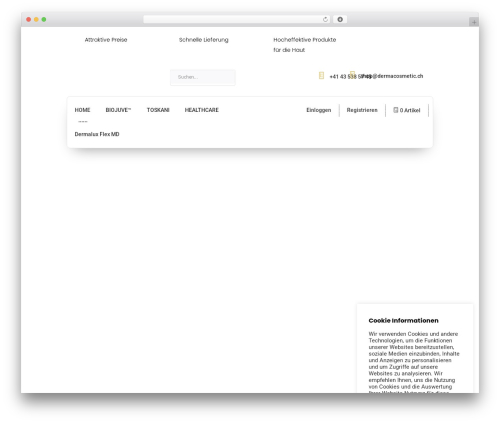Viewport: 500px width, 423px height.
Task: Maximize window with green button
Action: click(44, 19)
